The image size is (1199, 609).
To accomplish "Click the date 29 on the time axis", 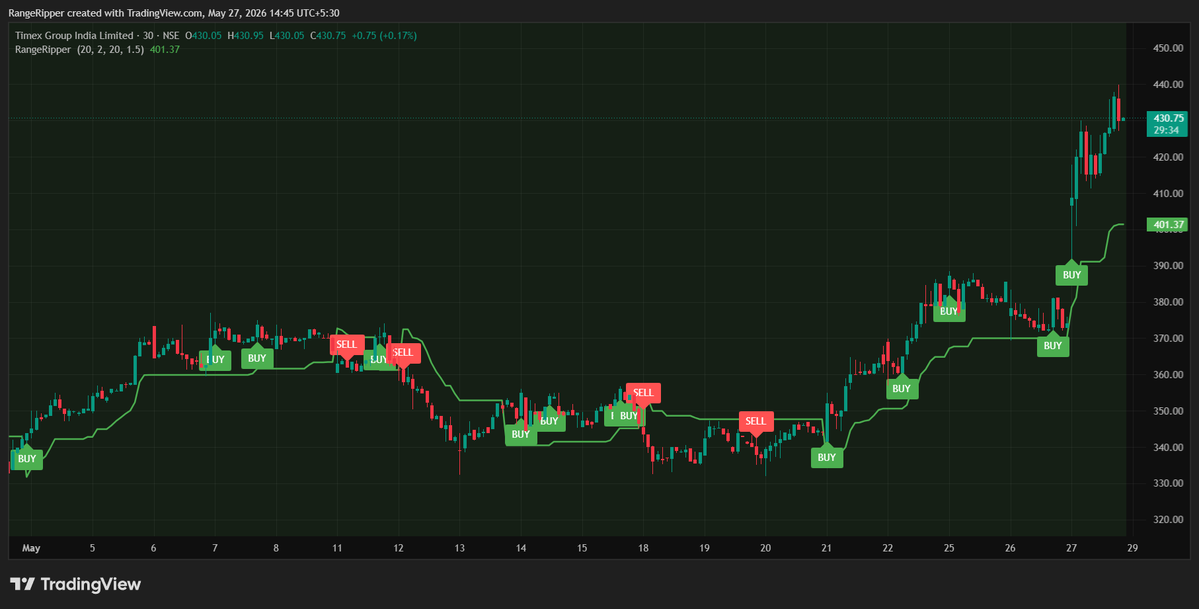I will [1132, 549].
